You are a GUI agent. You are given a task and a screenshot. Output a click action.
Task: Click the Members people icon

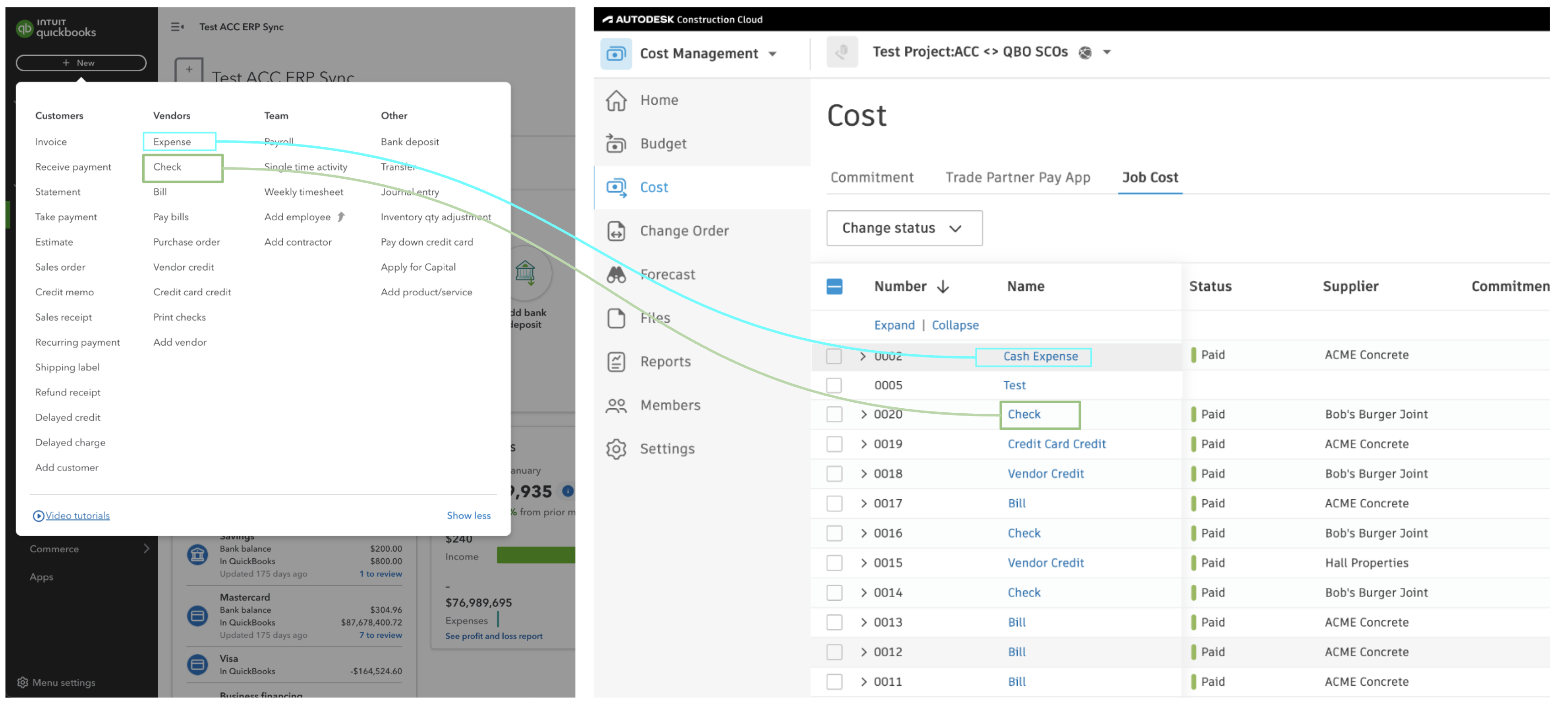tap(616, 405)
